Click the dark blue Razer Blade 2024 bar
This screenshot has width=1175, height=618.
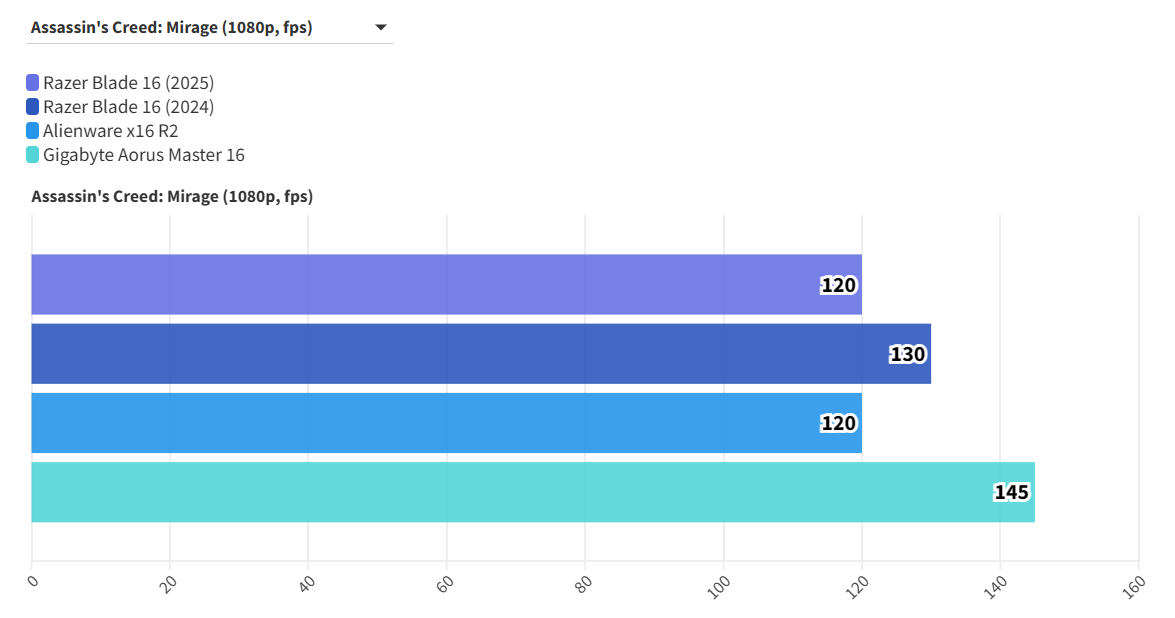450,354
